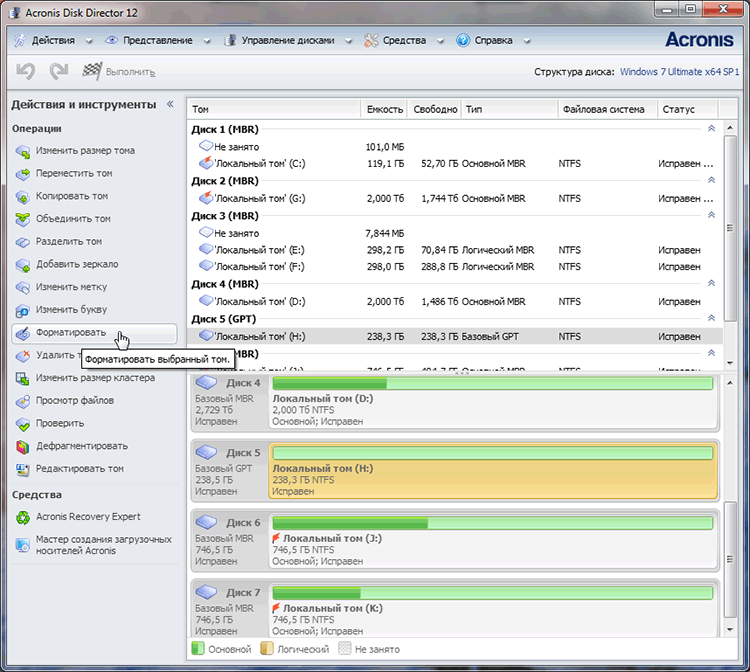750x672 pixels.
Task: Click the Browse files icon
Action: (x=22, y=401)
